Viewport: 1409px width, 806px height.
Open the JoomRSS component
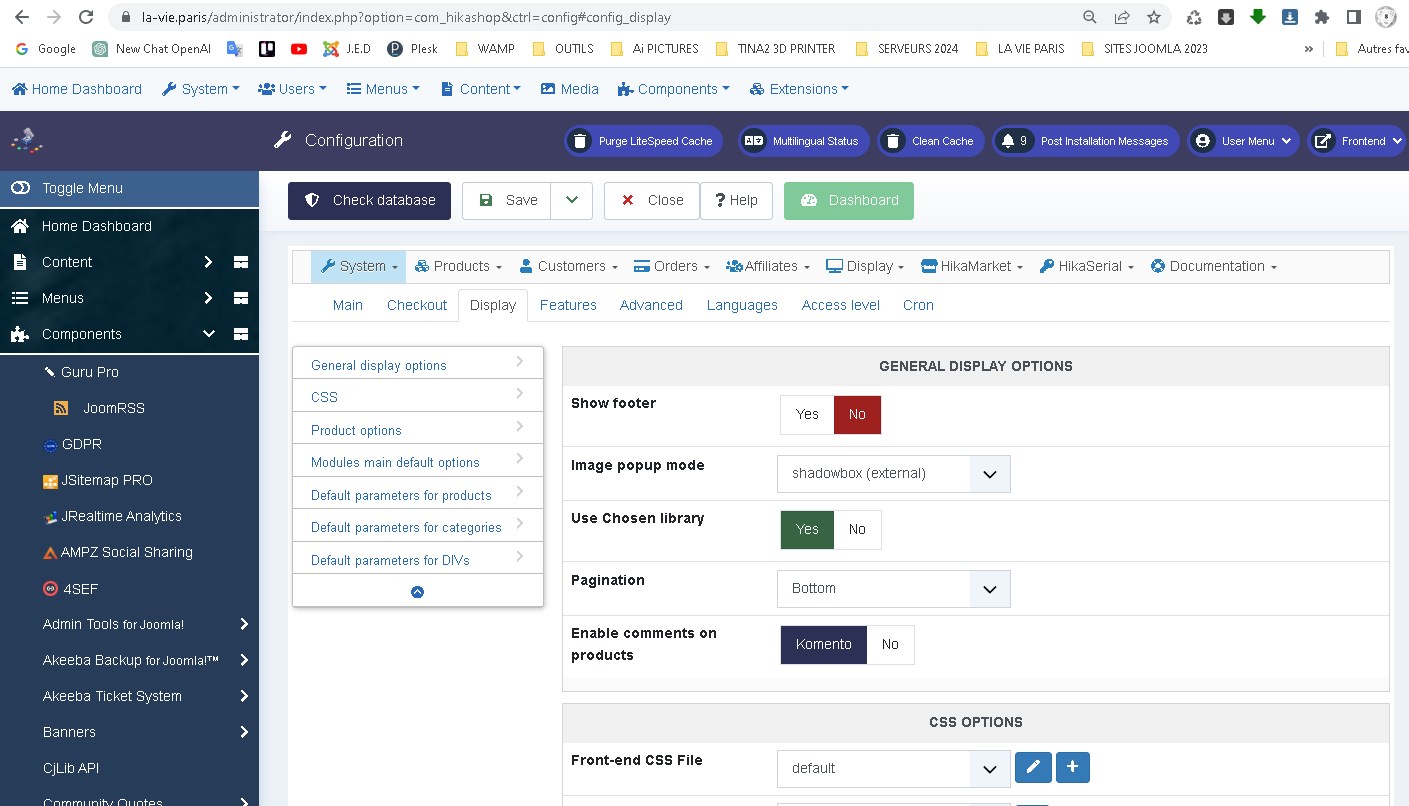click(x=99, y=408)
